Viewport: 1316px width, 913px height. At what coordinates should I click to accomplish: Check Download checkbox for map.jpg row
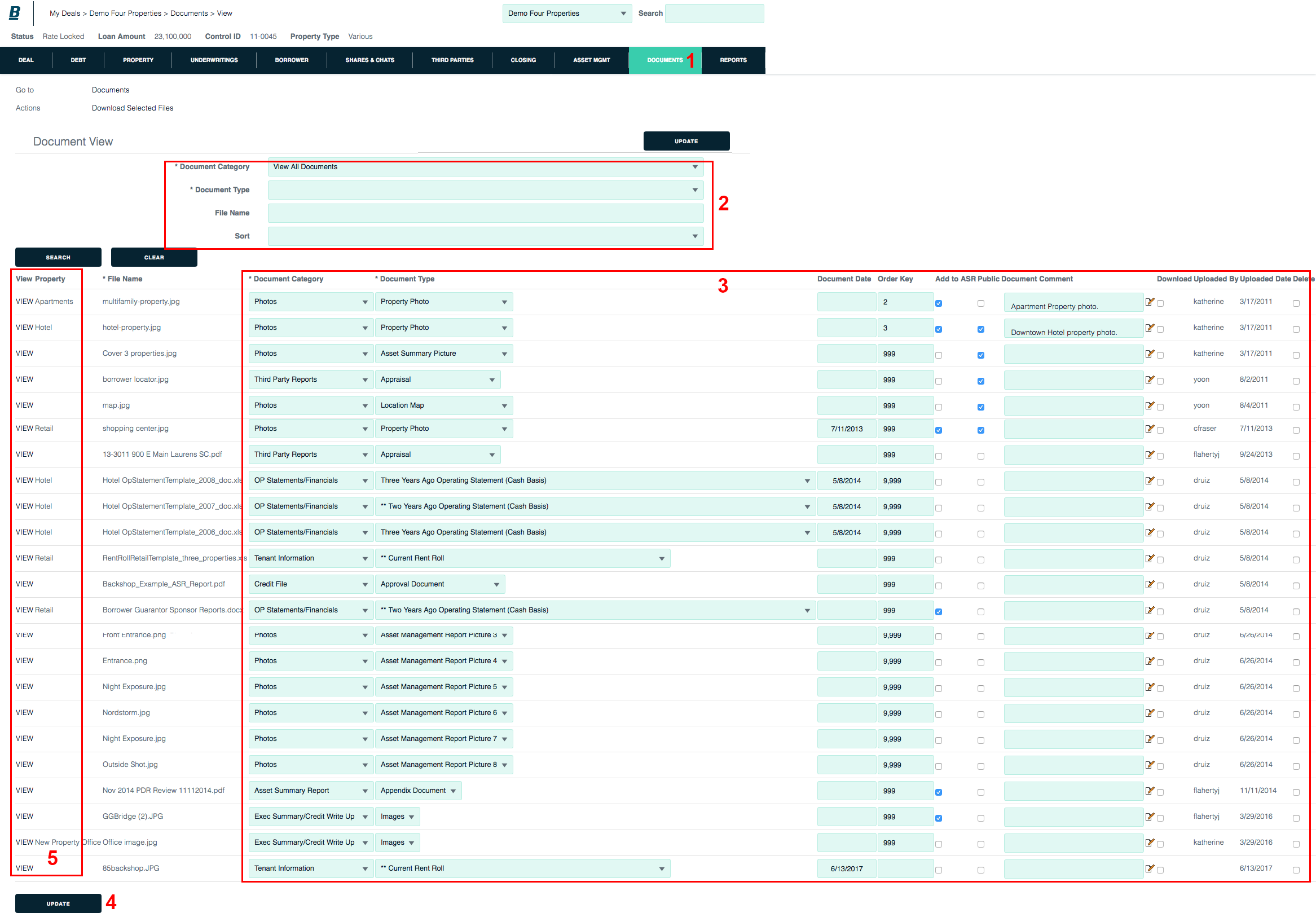click(x=1160, y=407)
